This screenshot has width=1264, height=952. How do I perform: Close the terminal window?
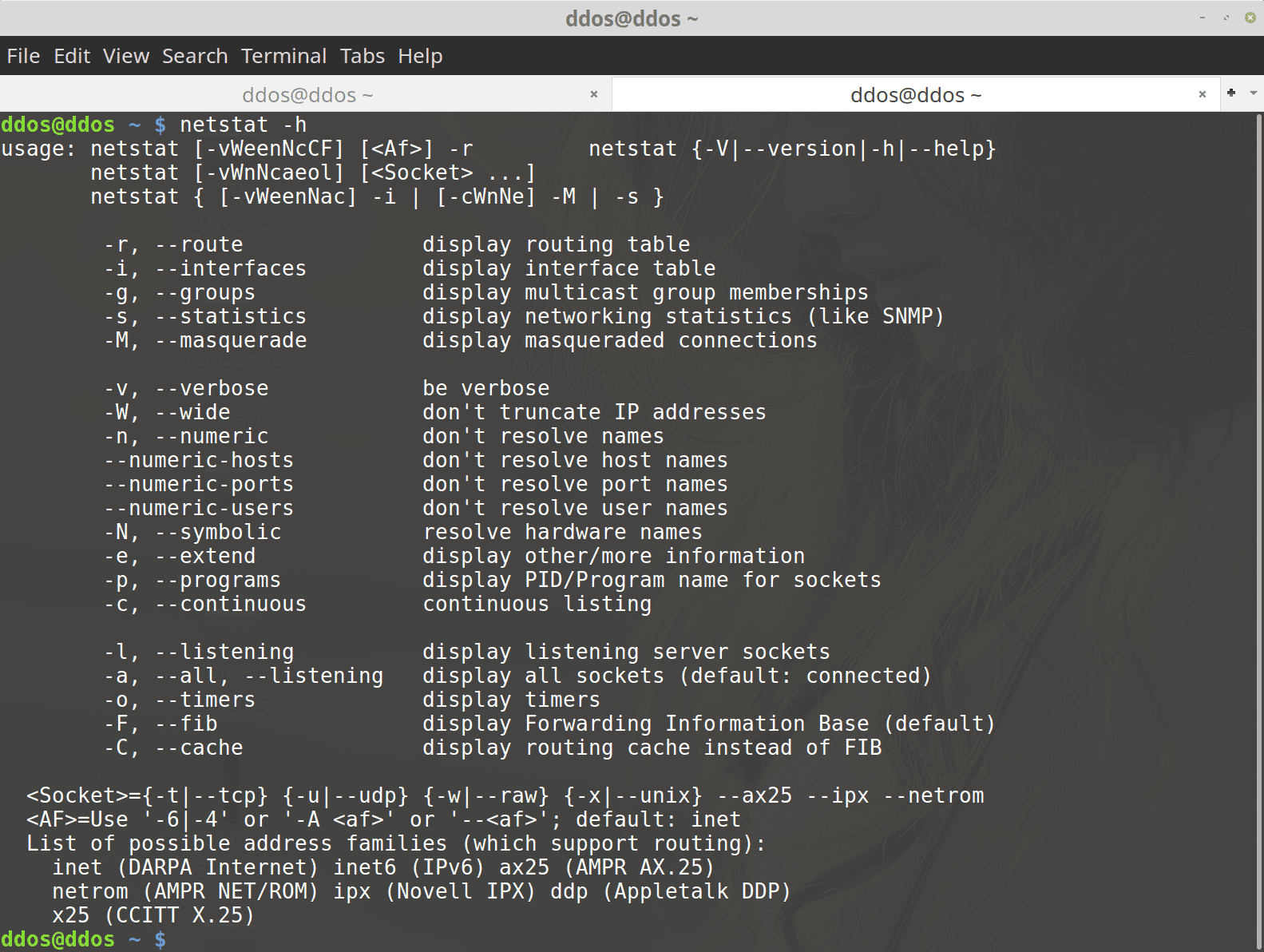coord(1250,18)
